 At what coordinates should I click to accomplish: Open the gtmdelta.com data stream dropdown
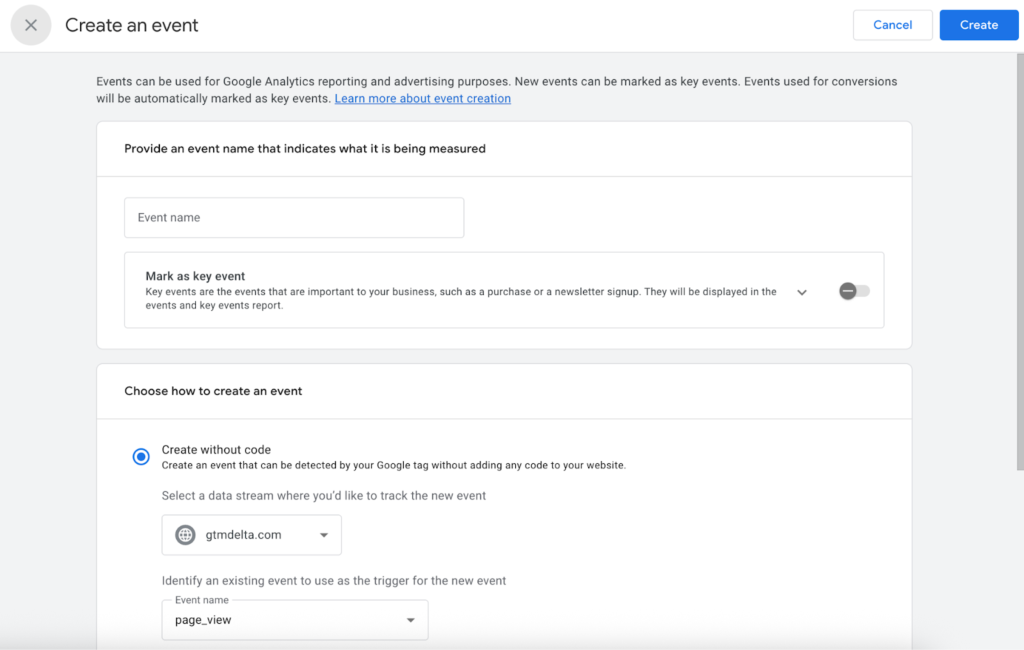251,535
